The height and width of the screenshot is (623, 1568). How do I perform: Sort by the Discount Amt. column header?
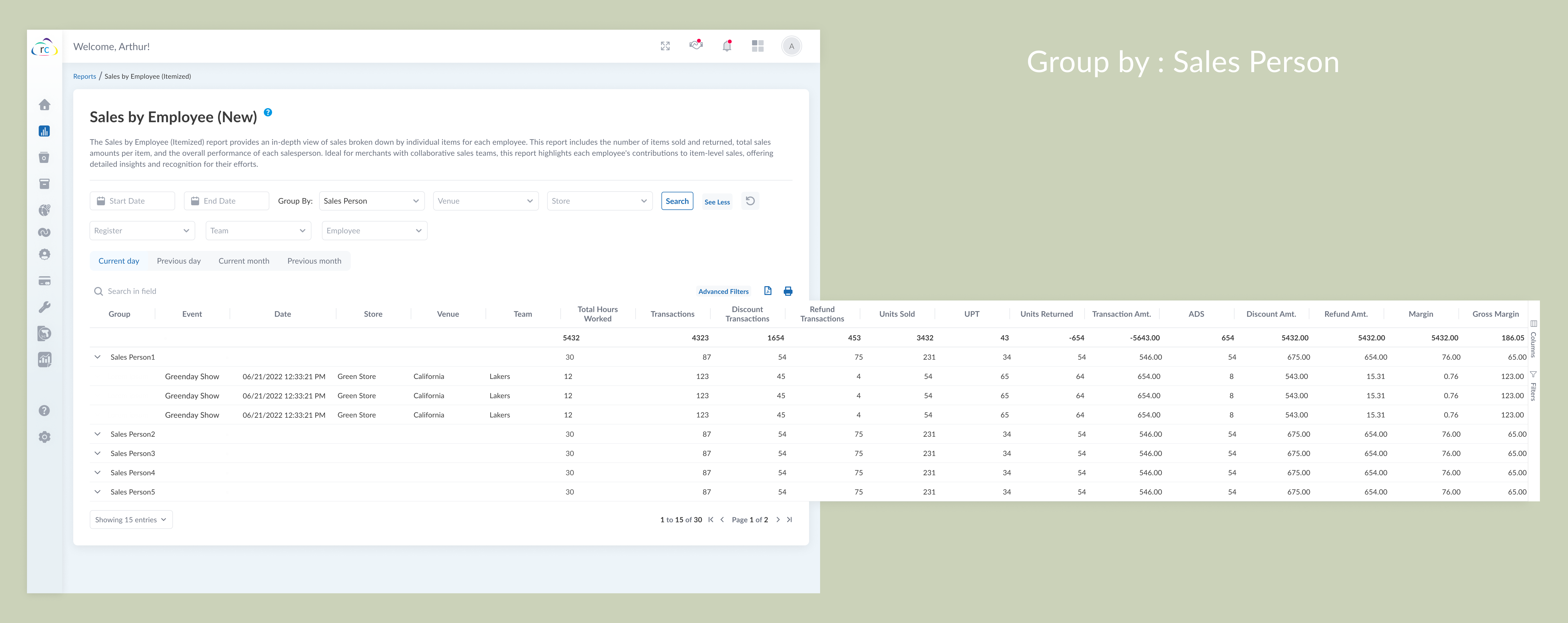pos(1271,314)
